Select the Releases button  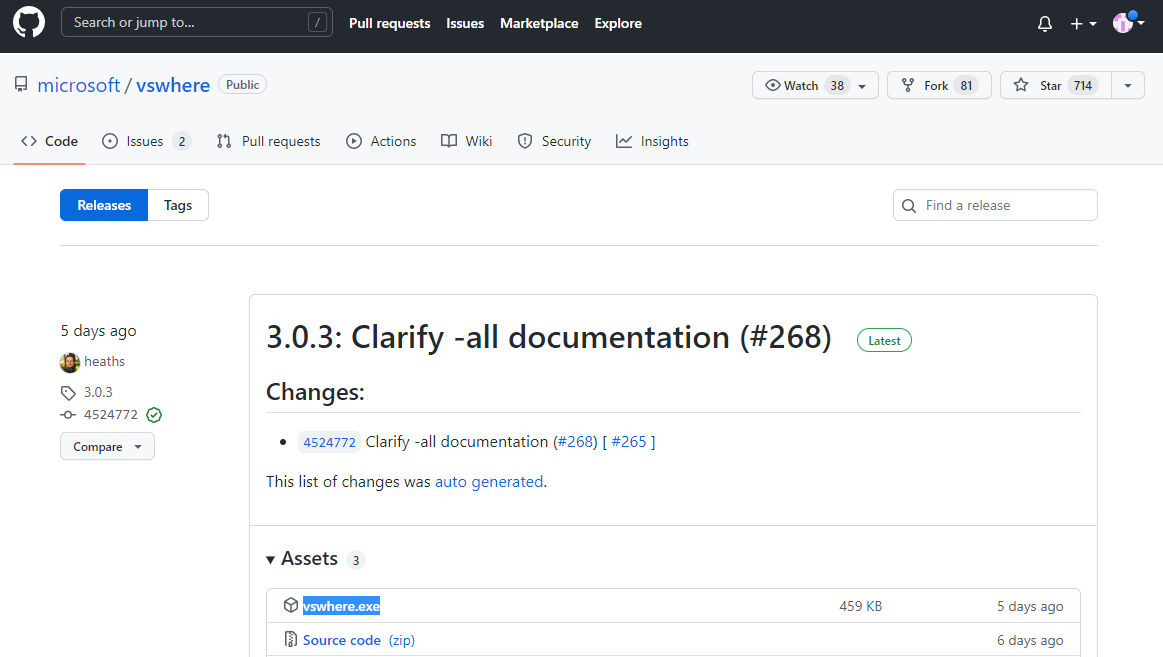tap(104, 205)
